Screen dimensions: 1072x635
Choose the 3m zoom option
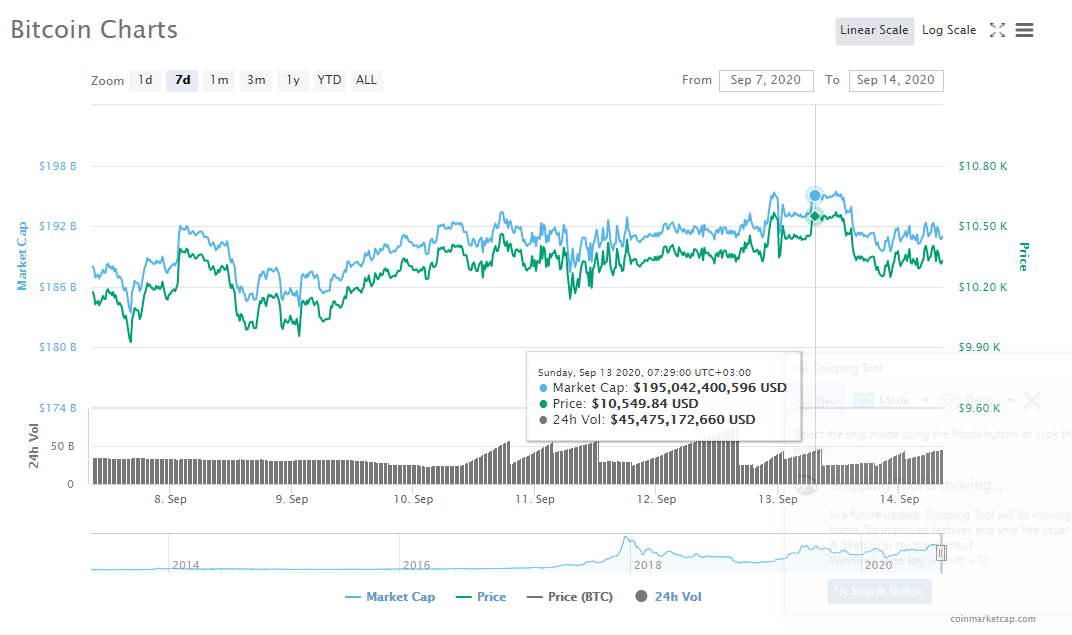pos(256,80)
